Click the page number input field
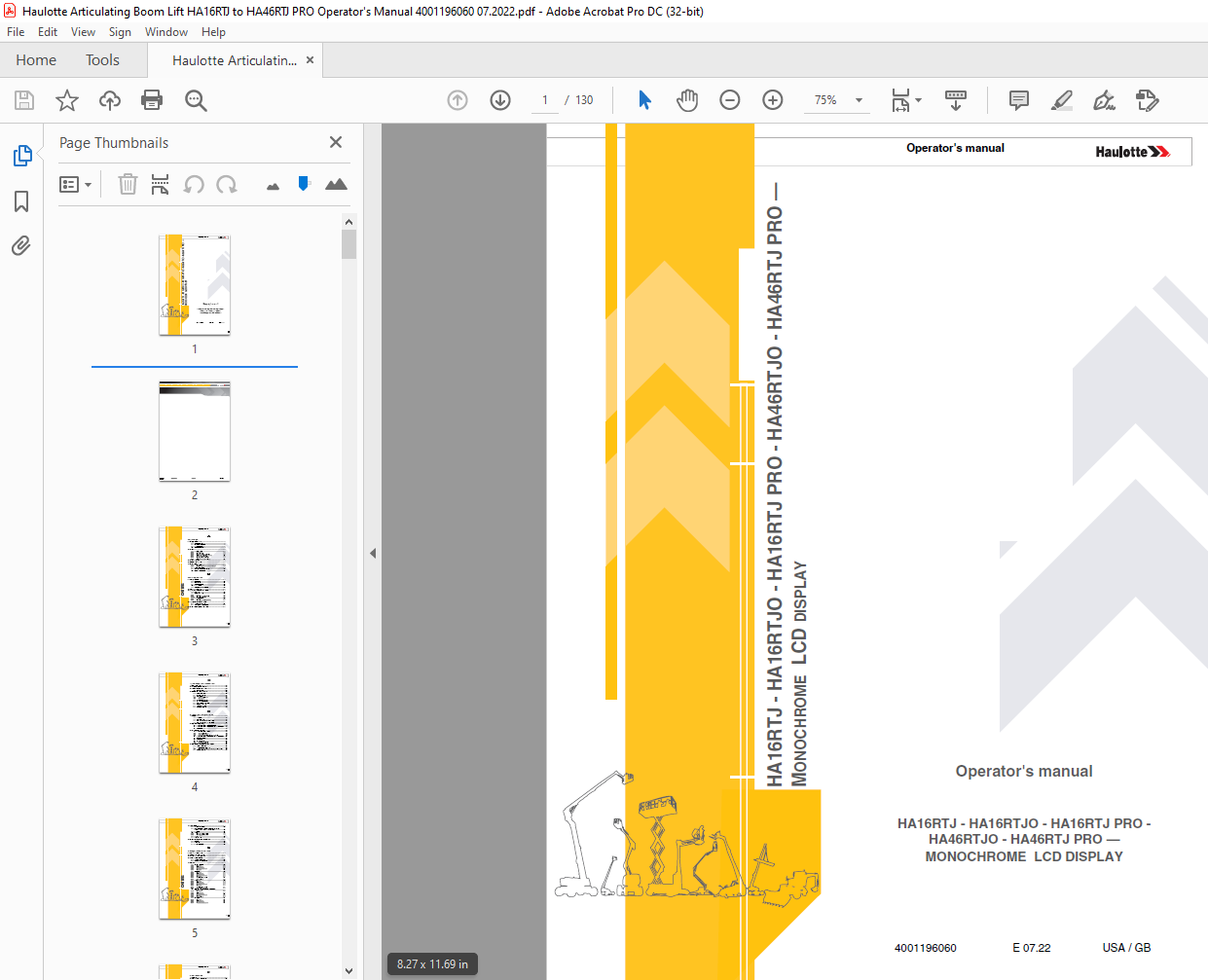This screenshot has height=980, width=1208. tap(545, 100)
